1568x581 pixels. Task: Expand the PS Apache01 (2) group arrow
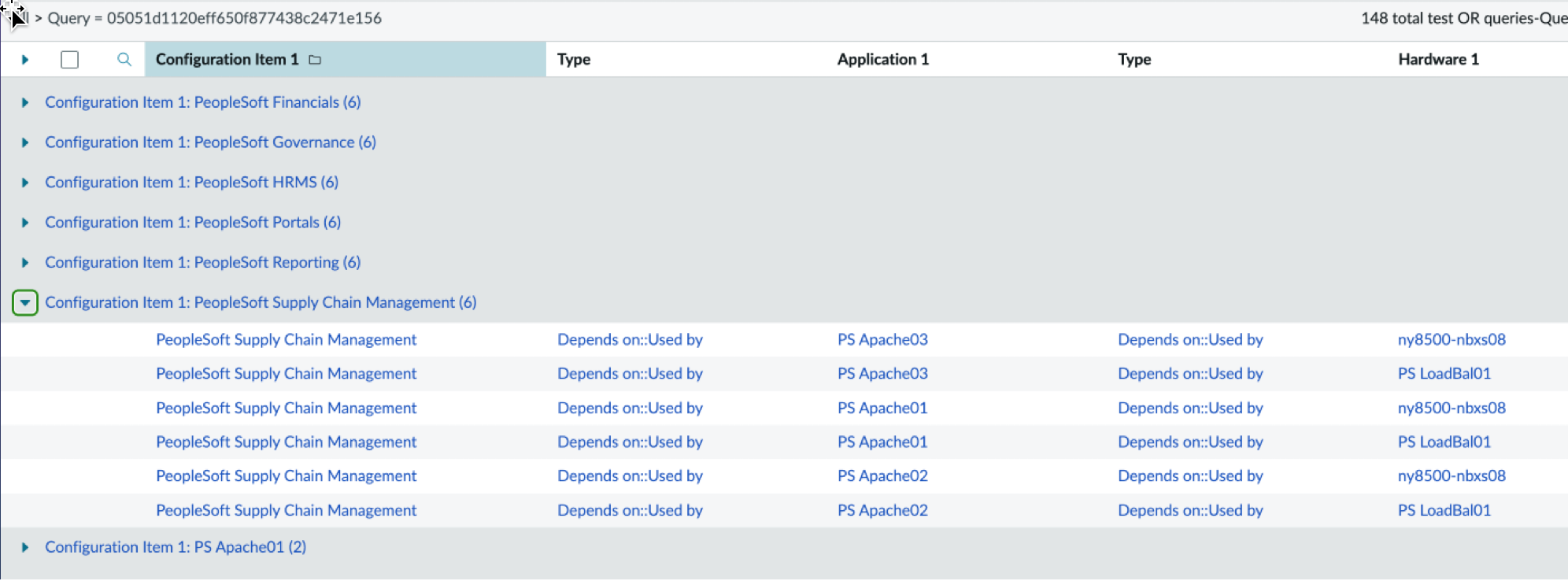point(25,547)
